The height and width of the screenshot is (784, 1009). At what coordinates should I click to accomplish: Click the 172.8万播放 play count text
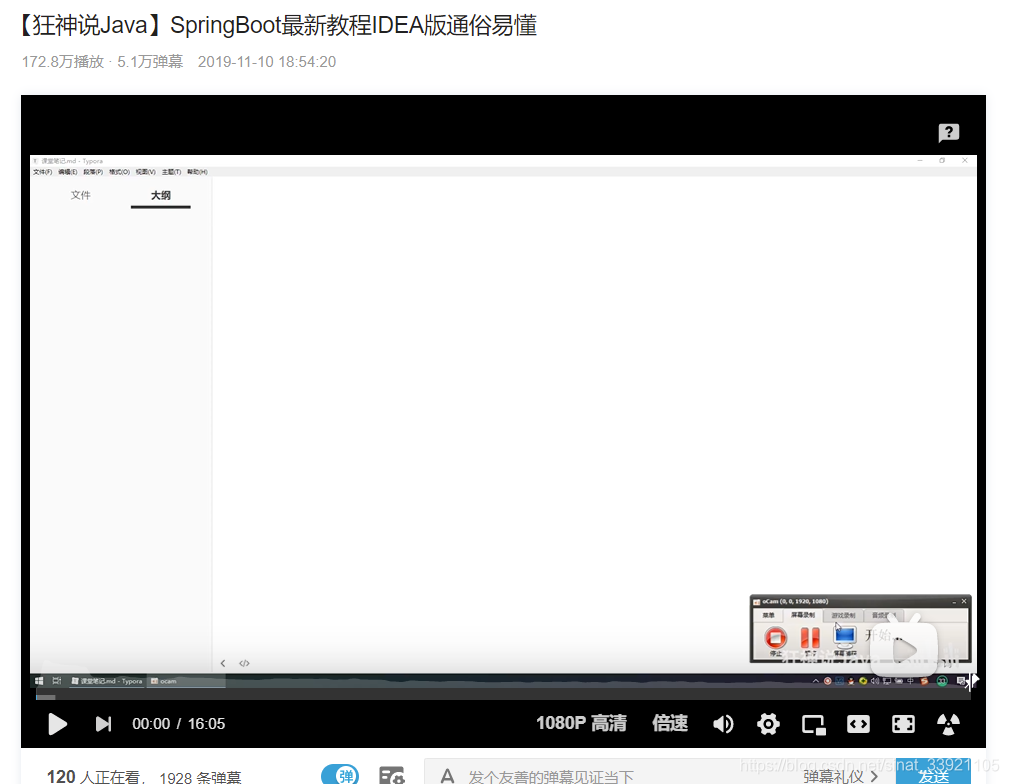click(63, 62)
